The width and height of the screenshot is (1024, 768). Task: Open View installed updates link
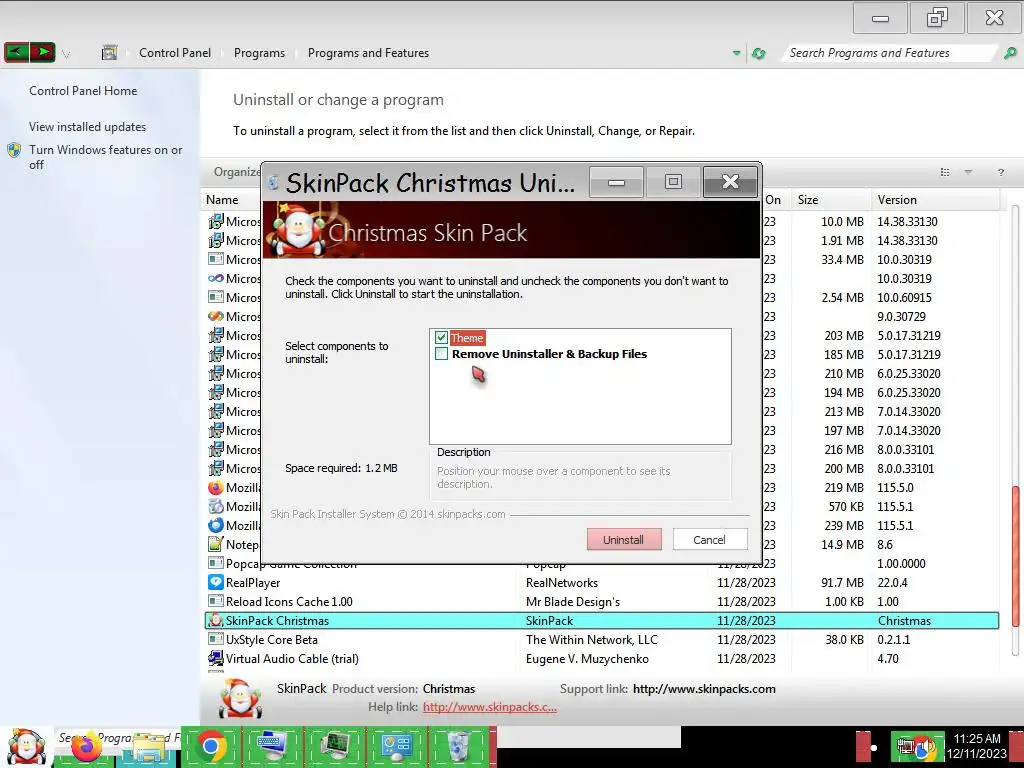[x=88, y=127]
